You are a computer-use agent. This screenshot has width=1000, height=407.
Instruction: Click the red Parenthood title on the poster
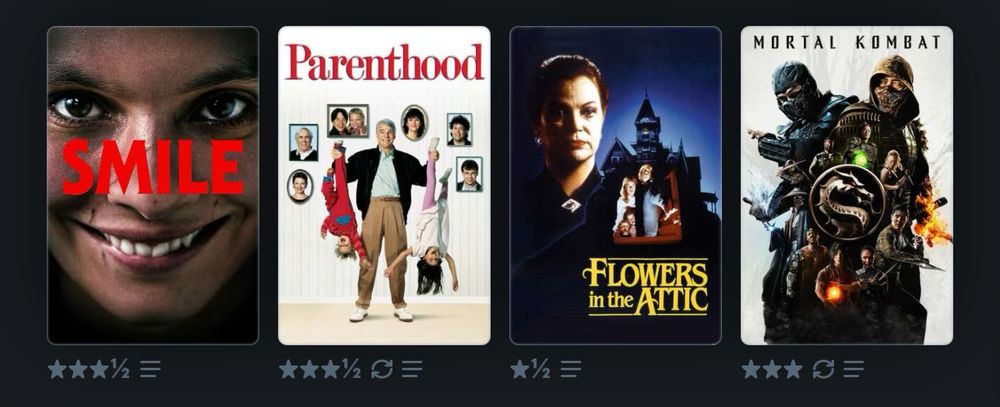pos(385,63)
